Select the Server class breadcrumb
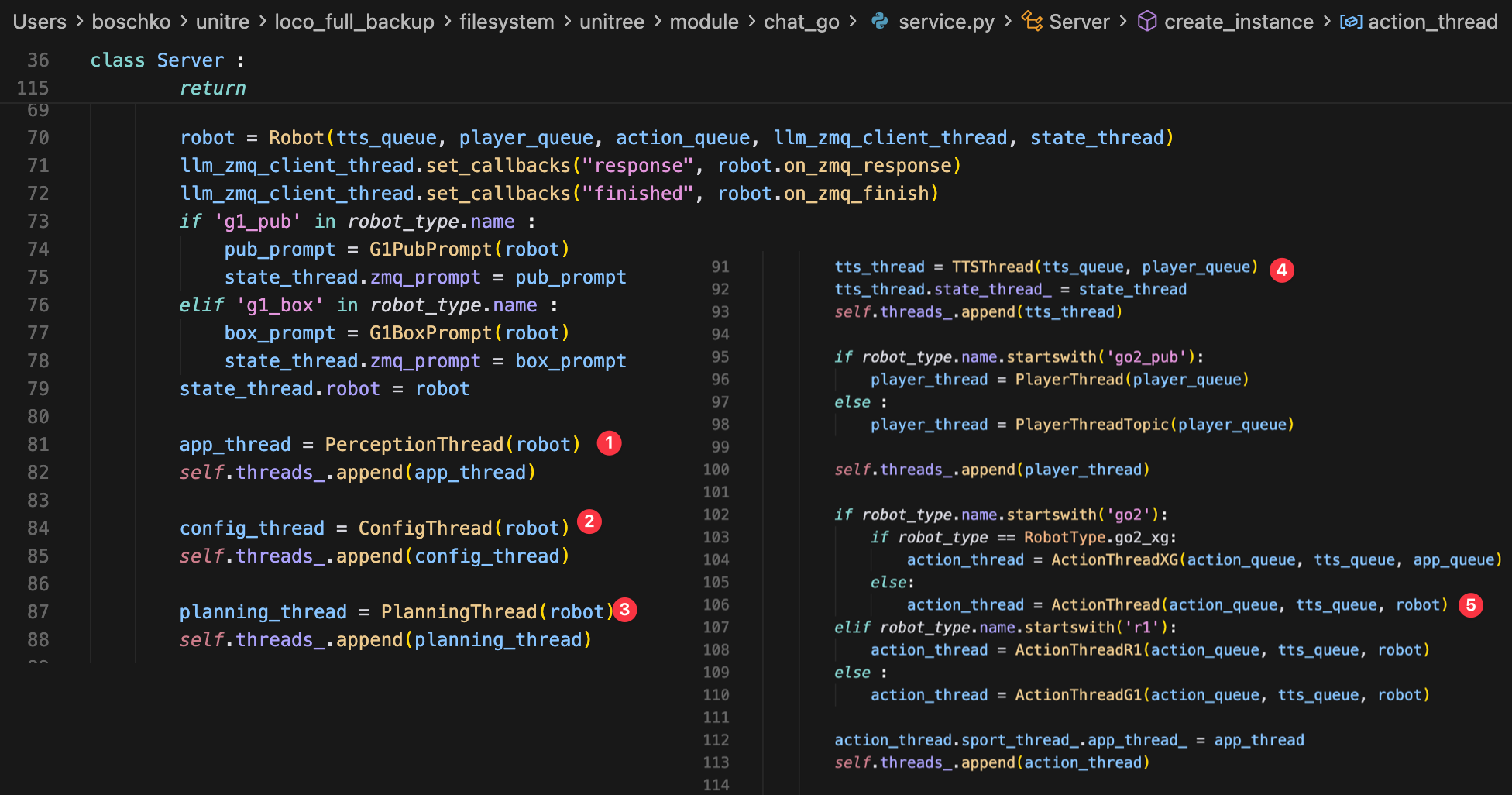The image size is (1512, 795). point(1079,22)
